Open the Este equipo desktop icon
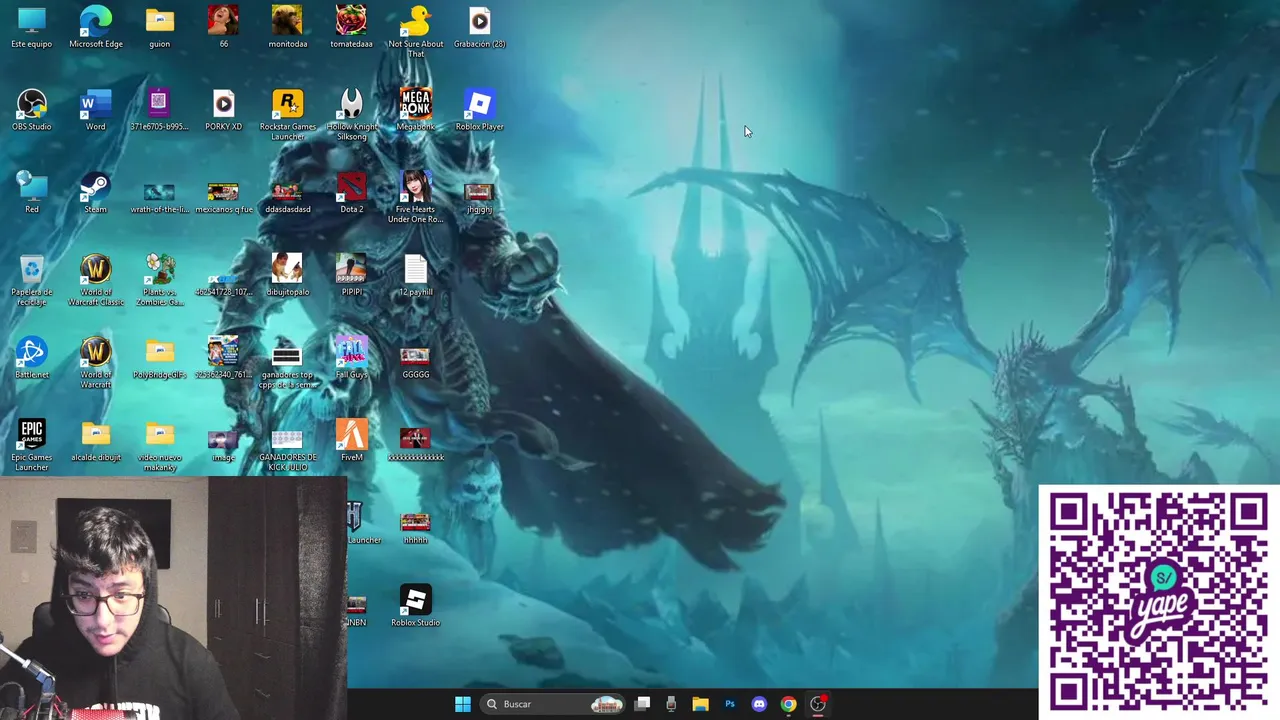The height and width of the screenshot is (720, 1280). pyautogui.click(x=31, y=27)
